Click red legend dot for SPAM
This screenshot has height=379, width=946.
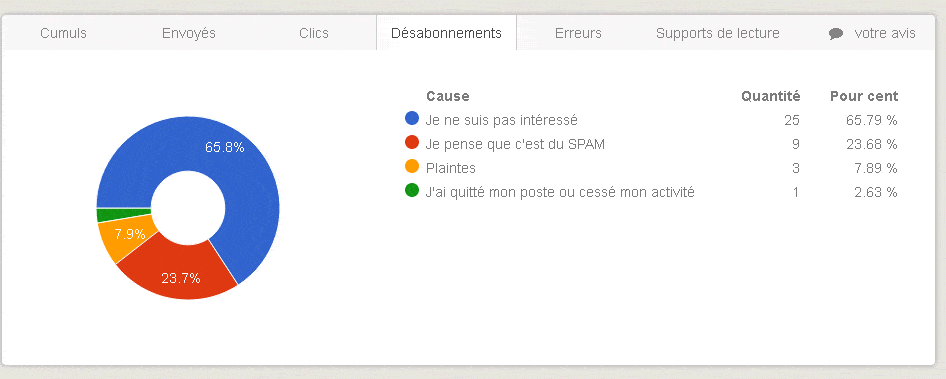(x=412, y=142)
